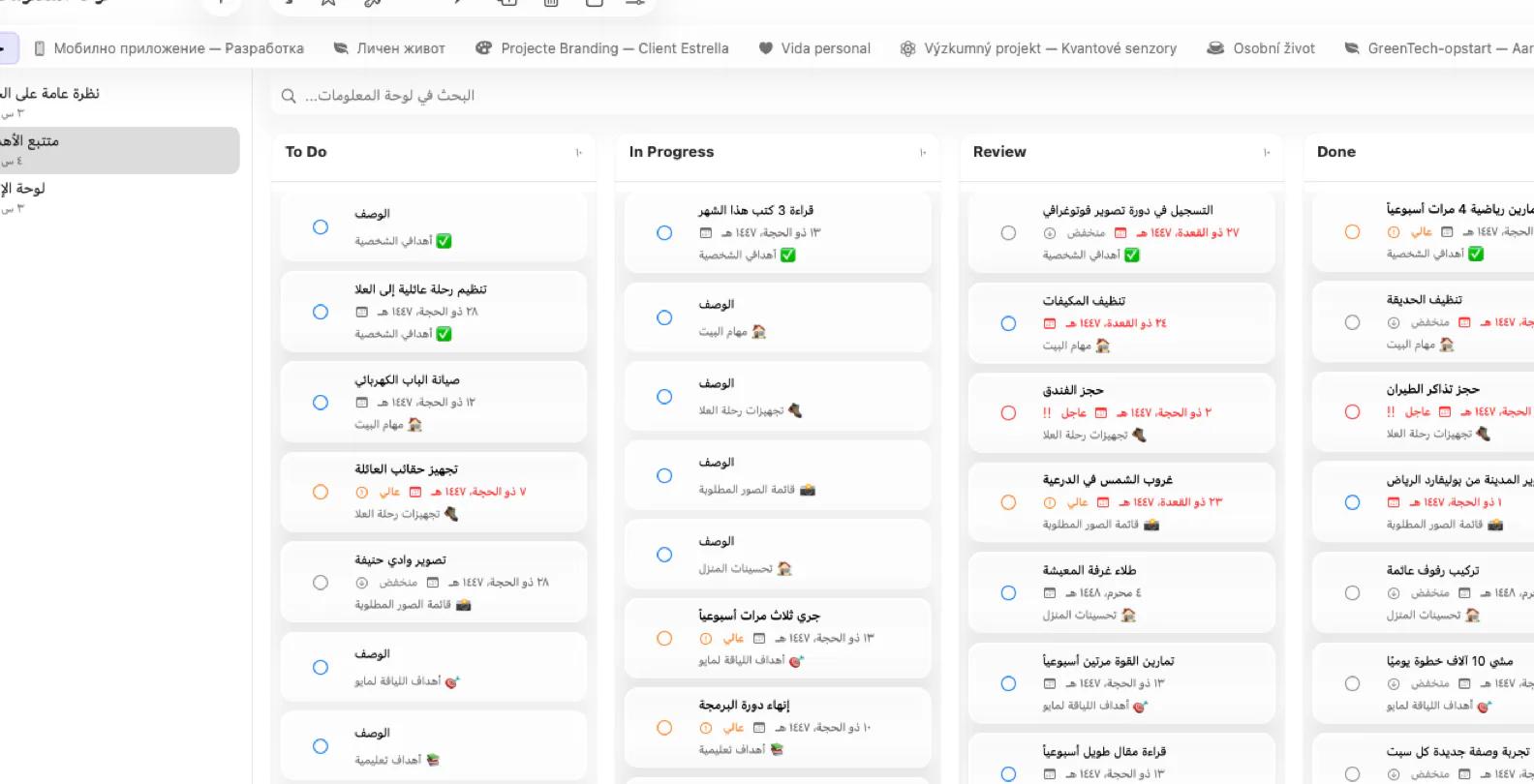The height and width of the screenshot is (784, 1534).
Task: Click the atom icon on Výzkumný projekt tab
Action: coord(907,48)
